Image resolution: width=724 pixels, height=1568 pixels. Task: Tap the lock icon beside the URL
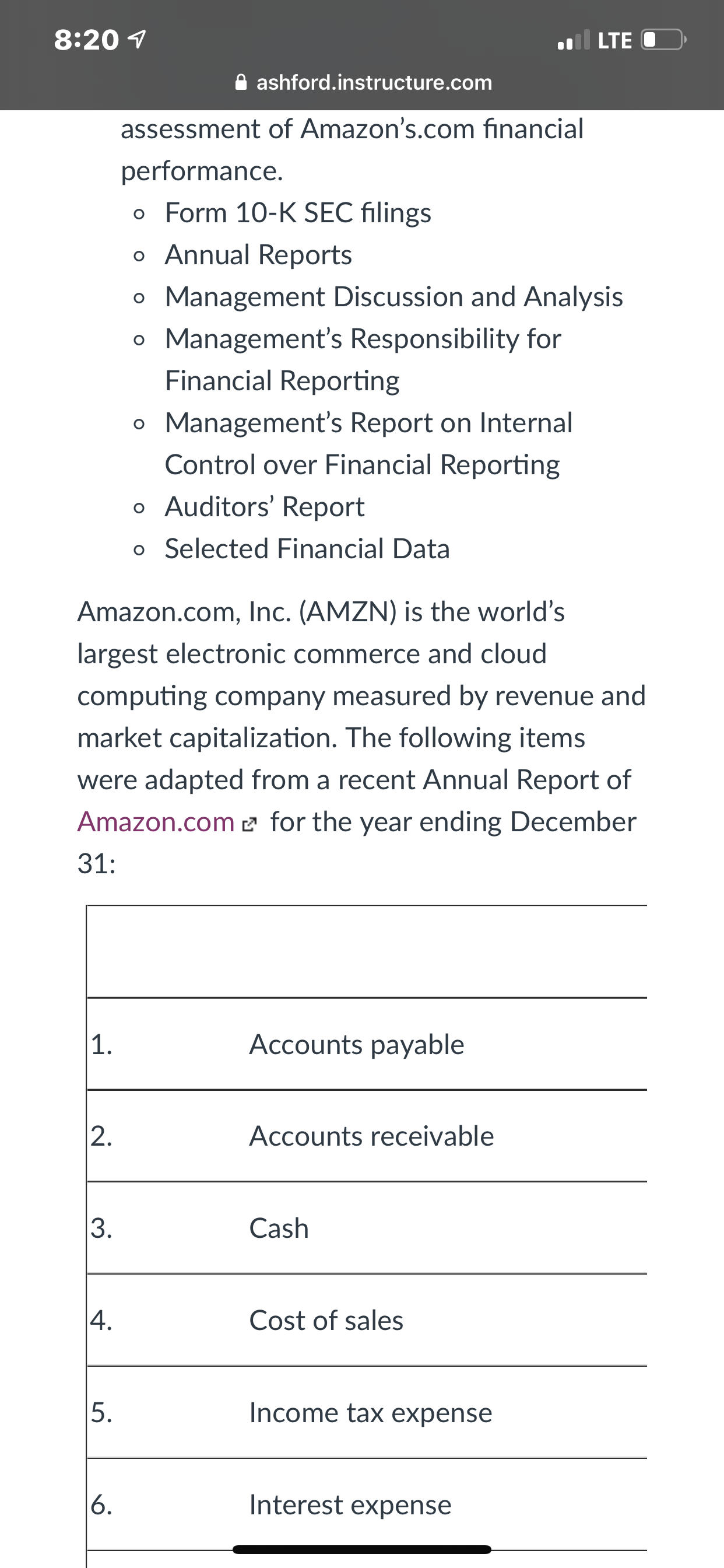(241, 82)
